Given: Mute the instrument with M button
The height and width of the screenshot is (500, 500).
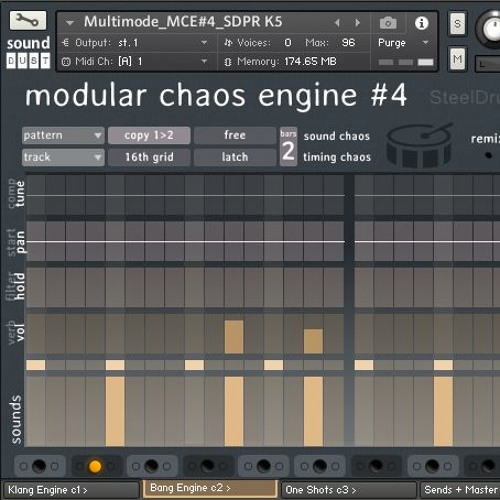Looking at the screenshot, I should coord(457,59).
